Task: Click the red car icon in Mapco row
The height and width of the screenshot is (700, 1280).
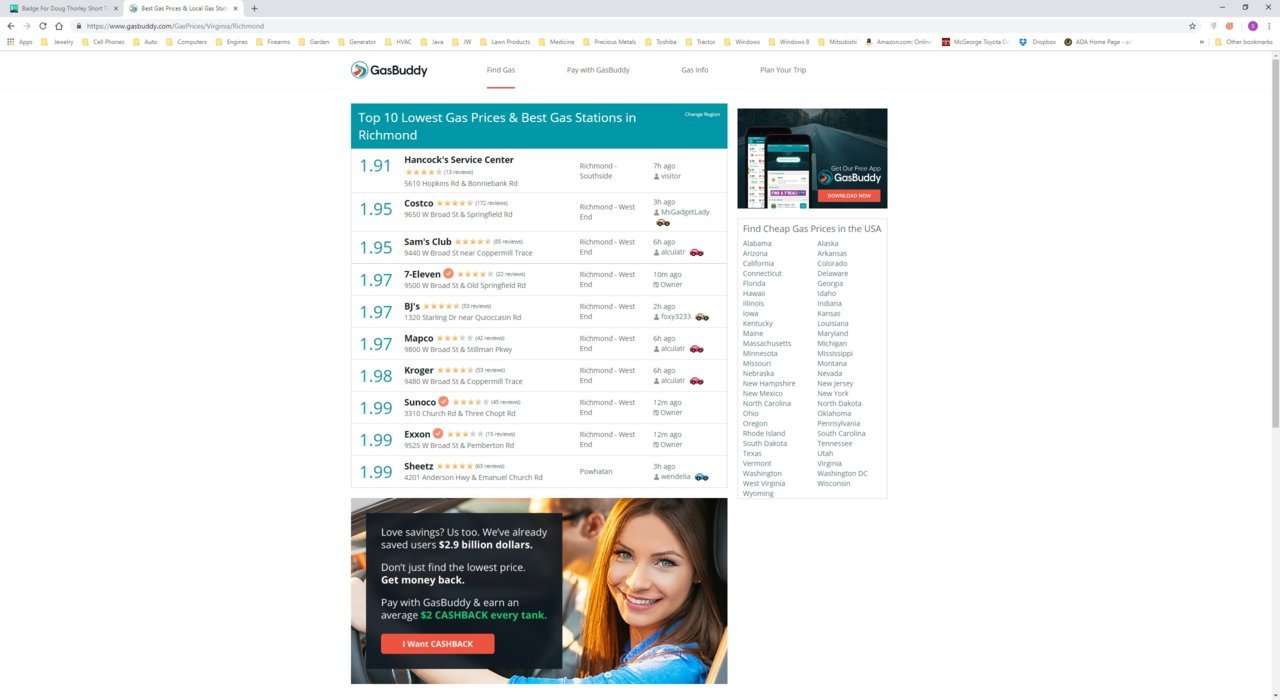Action: (x=696, y=349)
